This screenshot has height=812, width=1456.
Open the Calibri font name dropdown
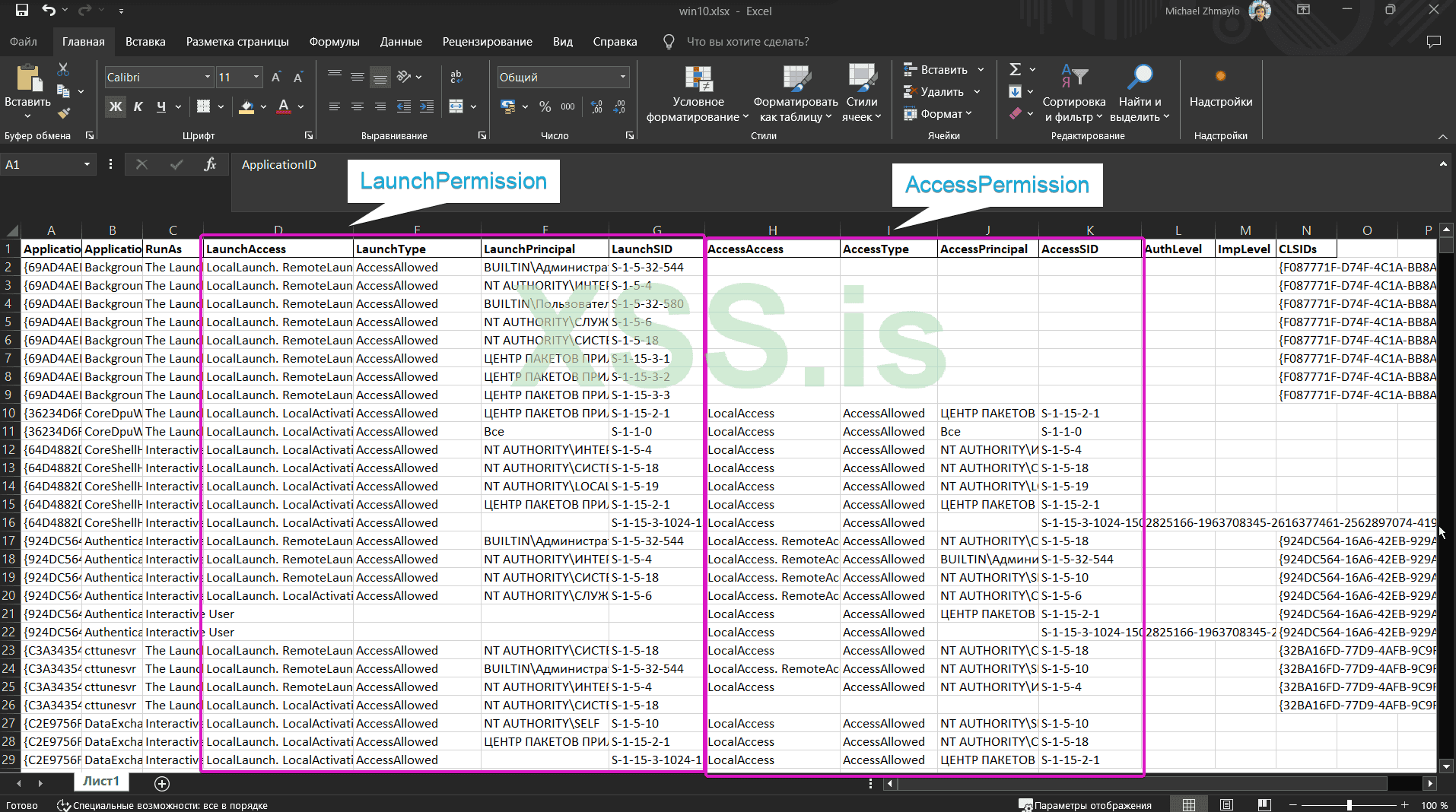pos(207,78)
